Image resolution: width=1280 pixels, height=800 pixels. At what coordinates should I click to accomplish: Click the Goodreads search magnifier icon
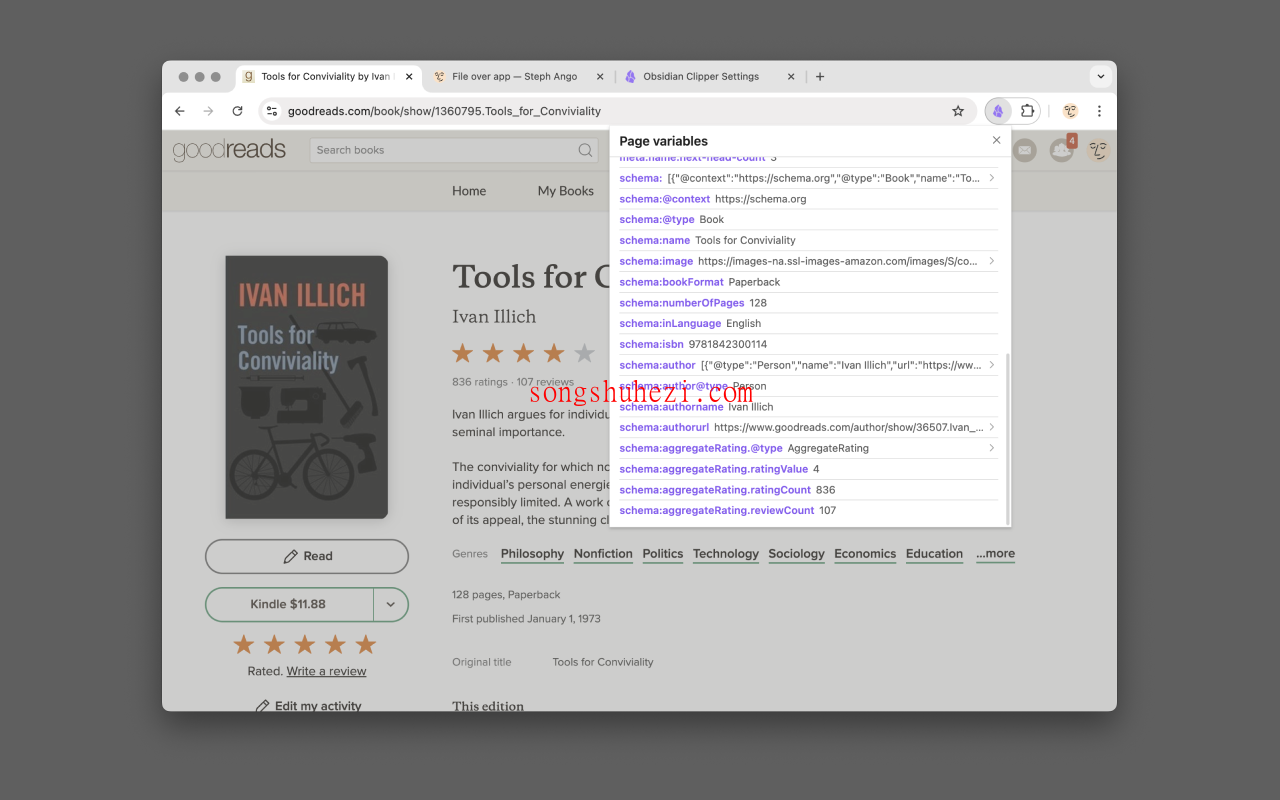[x=585, y=150]
